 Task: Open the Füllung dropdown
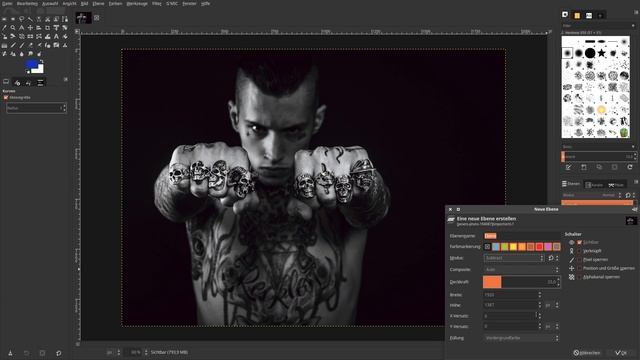click(x=521, y=338)
